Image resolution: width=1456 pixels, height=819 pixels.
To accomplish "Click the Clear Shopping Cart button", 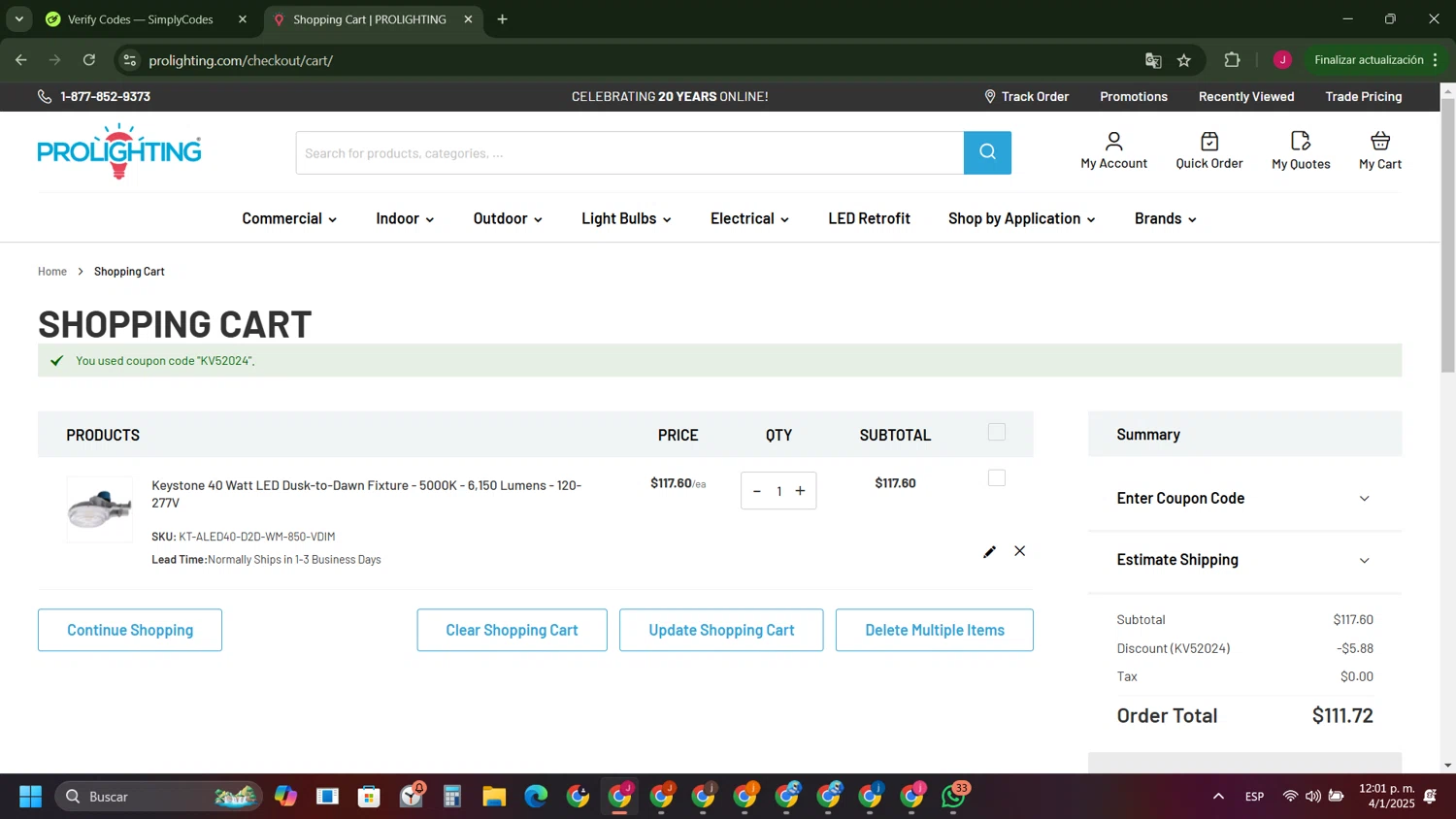I will click(x=512, y=630).
